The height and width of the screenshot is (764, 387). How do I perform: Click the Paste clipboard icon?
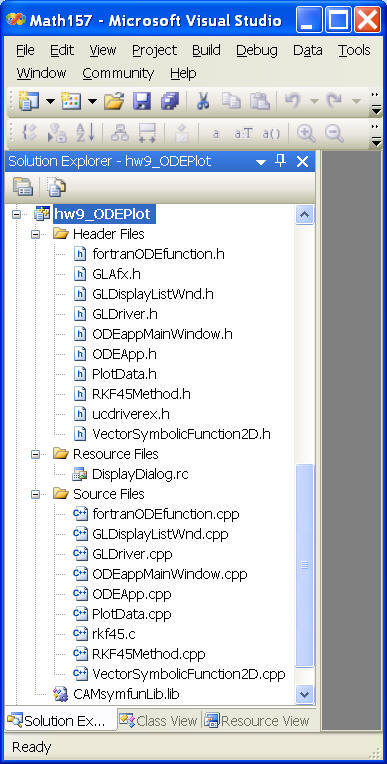click(x=260, y=101)
